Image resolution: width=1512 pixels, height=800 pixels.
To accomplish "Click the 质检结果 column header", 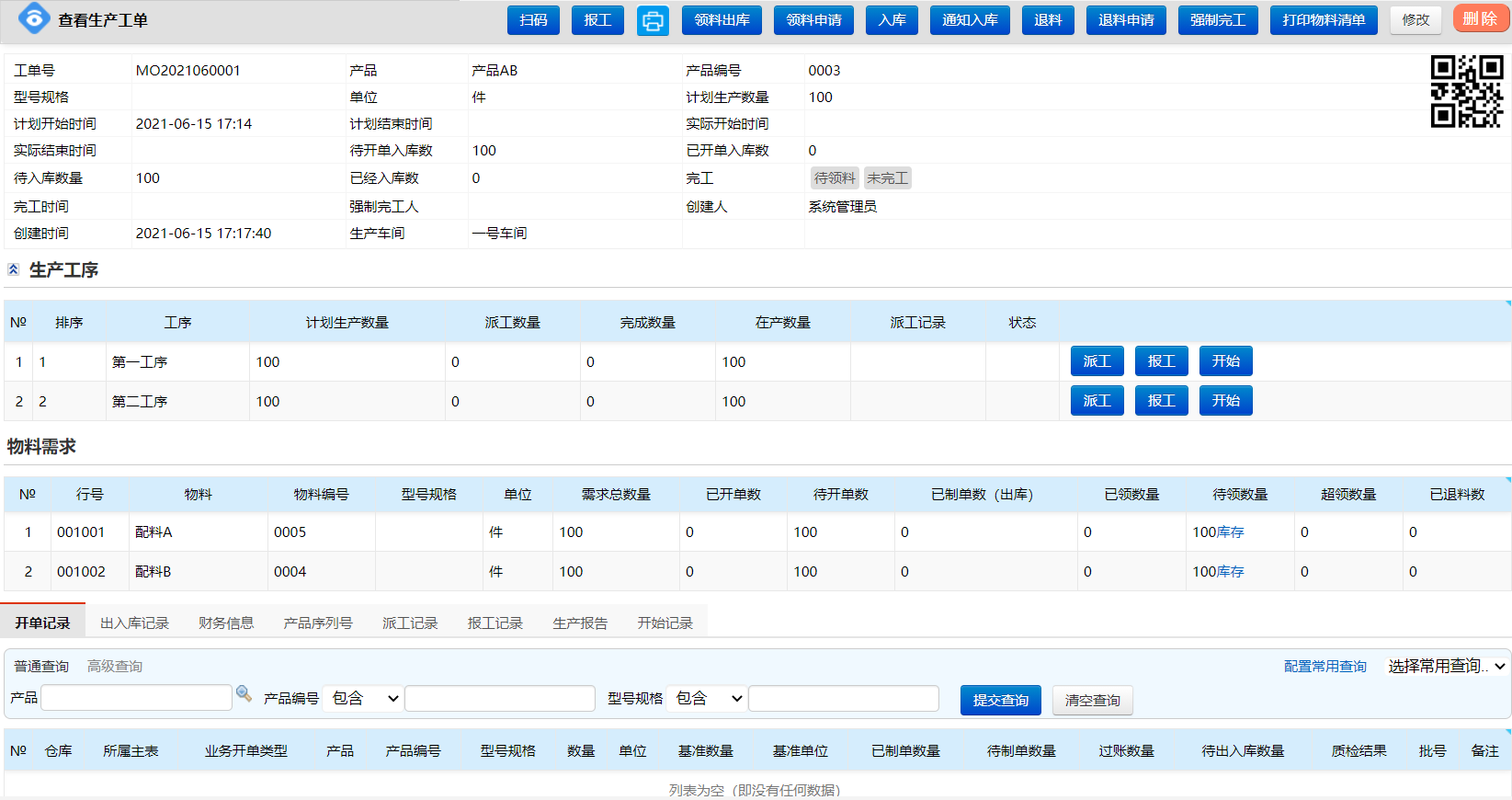I will [x=1359, y=751].
